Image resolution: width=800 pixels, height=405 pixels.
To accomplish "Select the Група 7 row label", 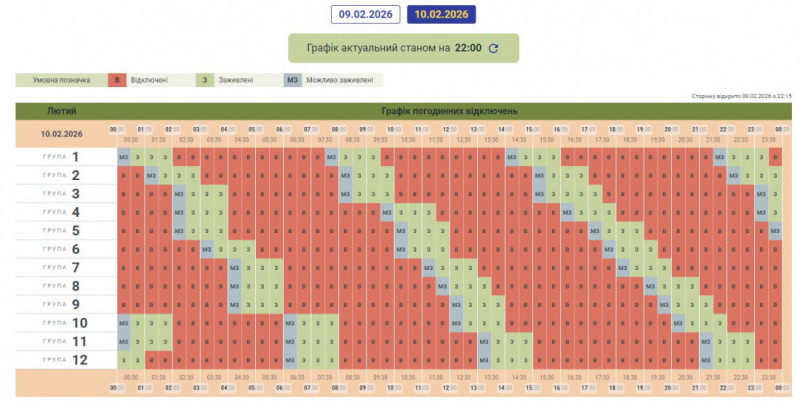I will click(x=61, y=268).
